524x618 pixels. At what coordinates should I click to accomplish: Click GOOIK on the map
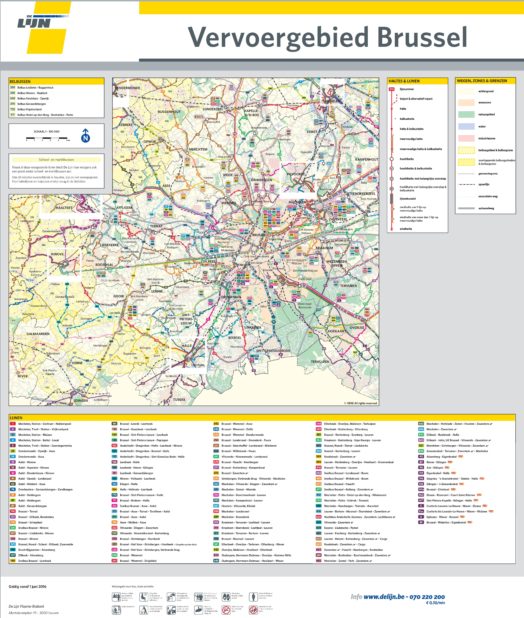coord(118,296)
